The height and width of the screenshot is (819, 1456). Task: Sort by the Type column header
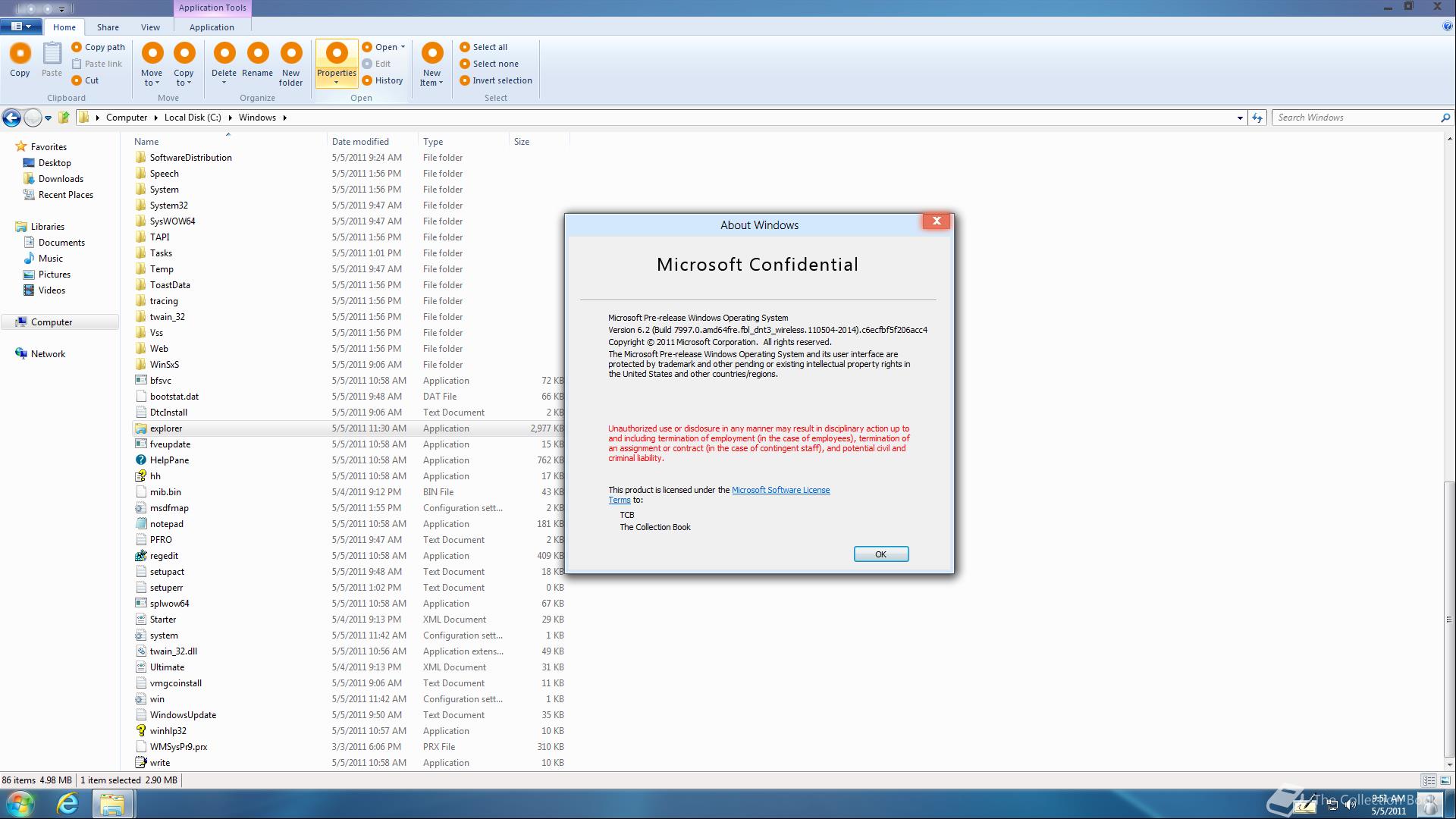click(x=433, y=142)
